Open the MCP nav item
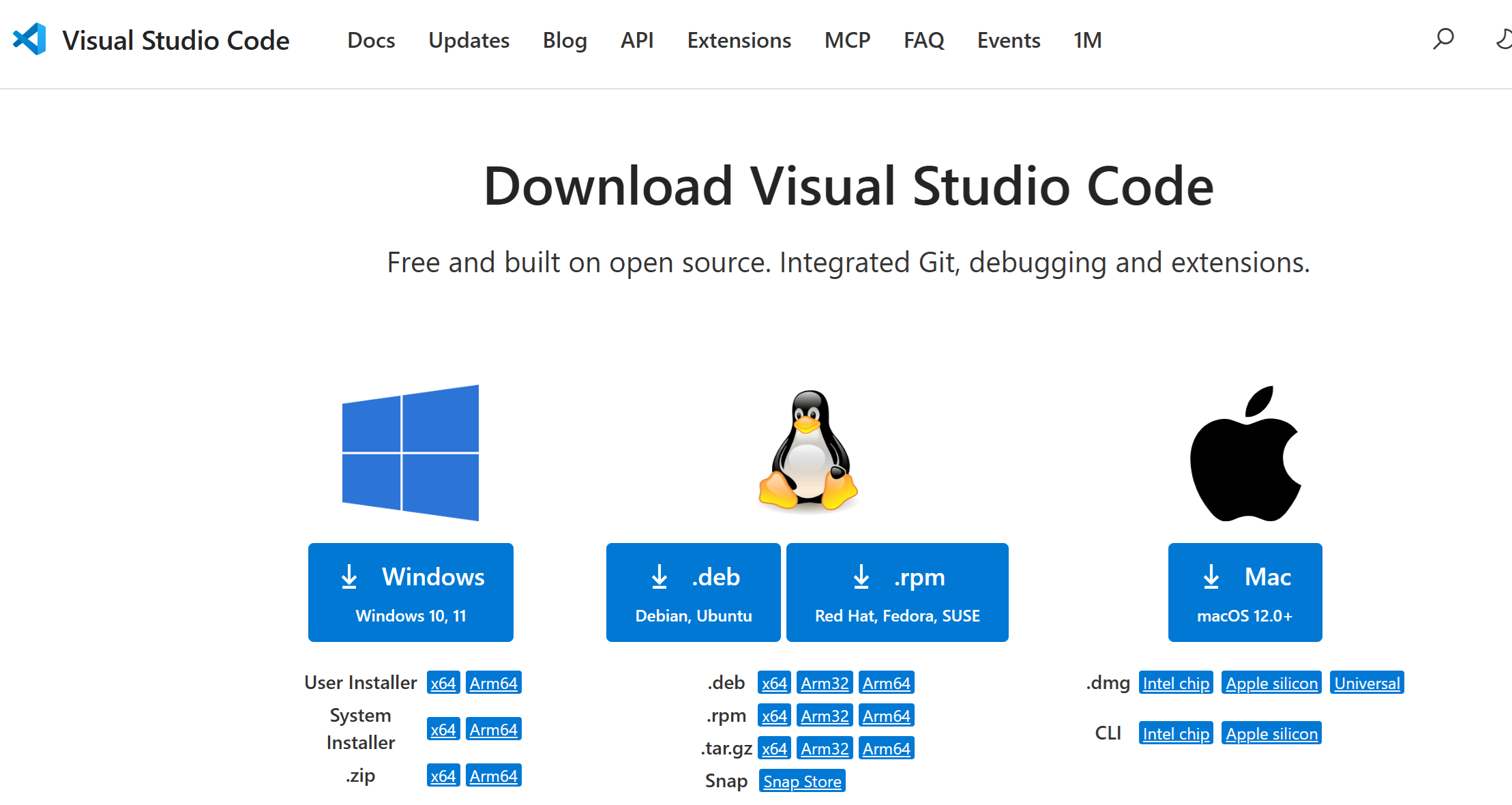 coord(848,40)
